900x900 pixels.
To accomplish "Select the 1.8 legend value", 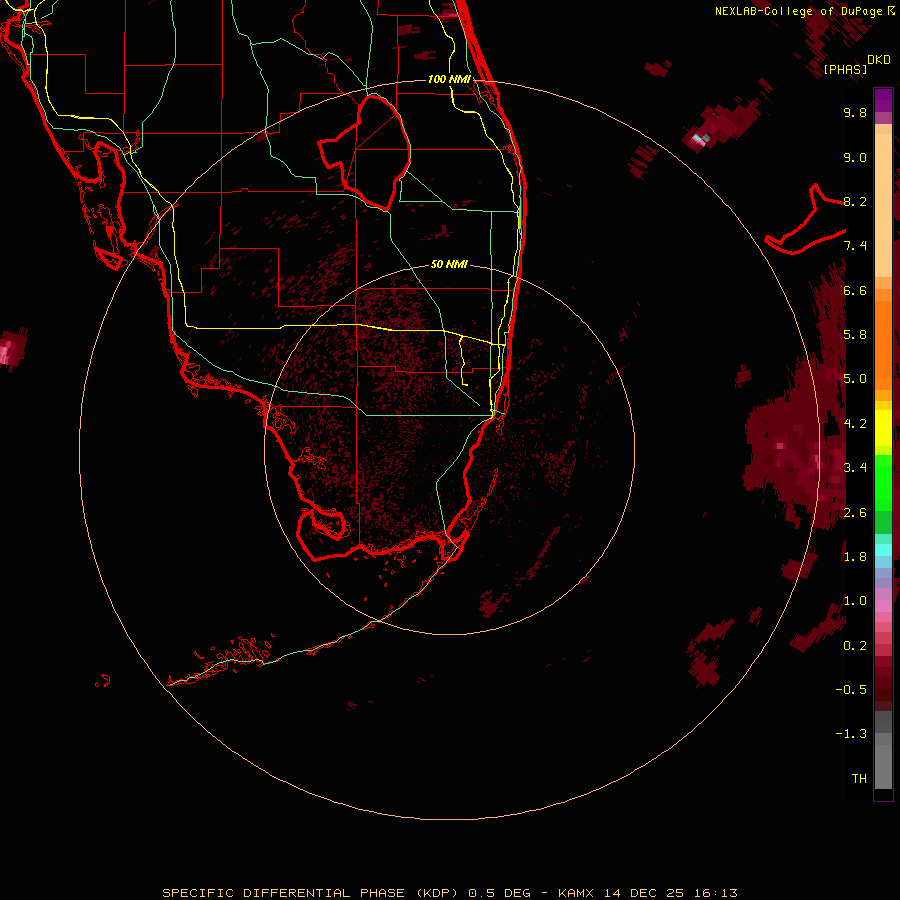I will click(855, 557).
